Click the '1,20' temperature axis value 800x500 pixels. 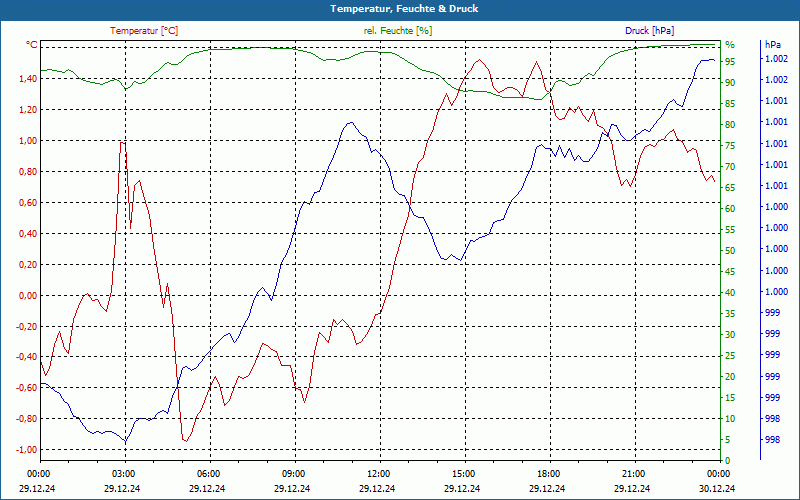pyautogui.click(x=28, y=110)
